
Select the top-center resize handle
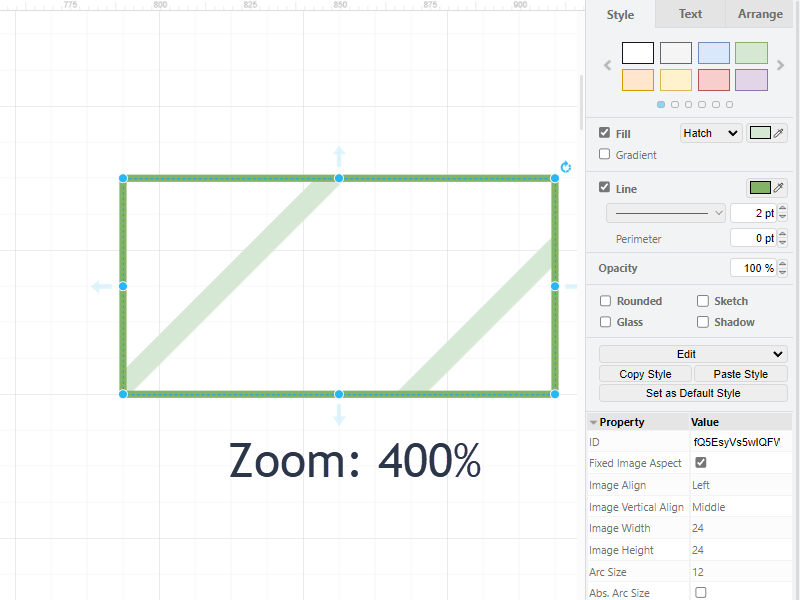tap(339, 178)
